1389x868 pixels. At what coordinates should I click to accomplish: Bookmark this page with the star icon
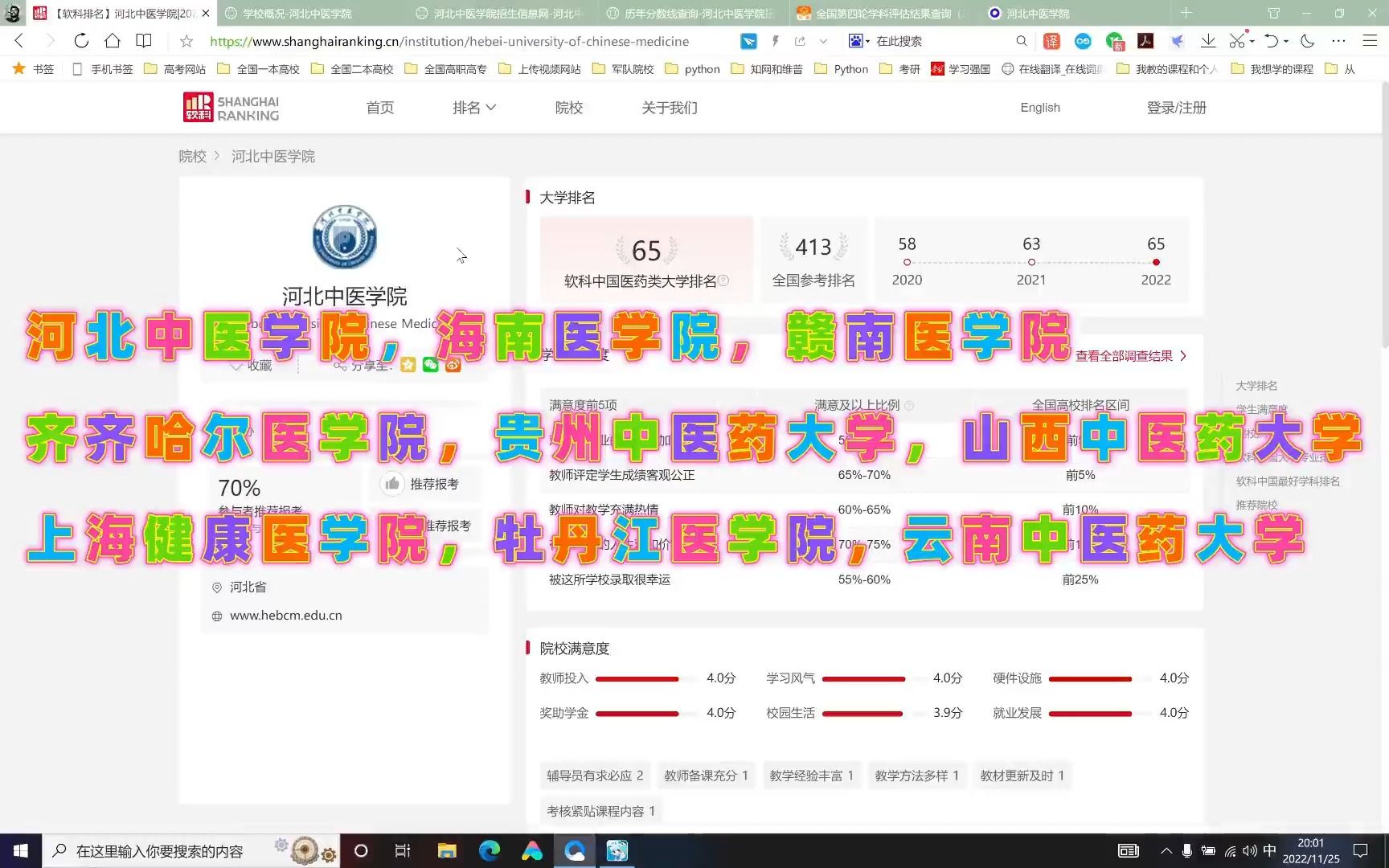click(186, 41)
